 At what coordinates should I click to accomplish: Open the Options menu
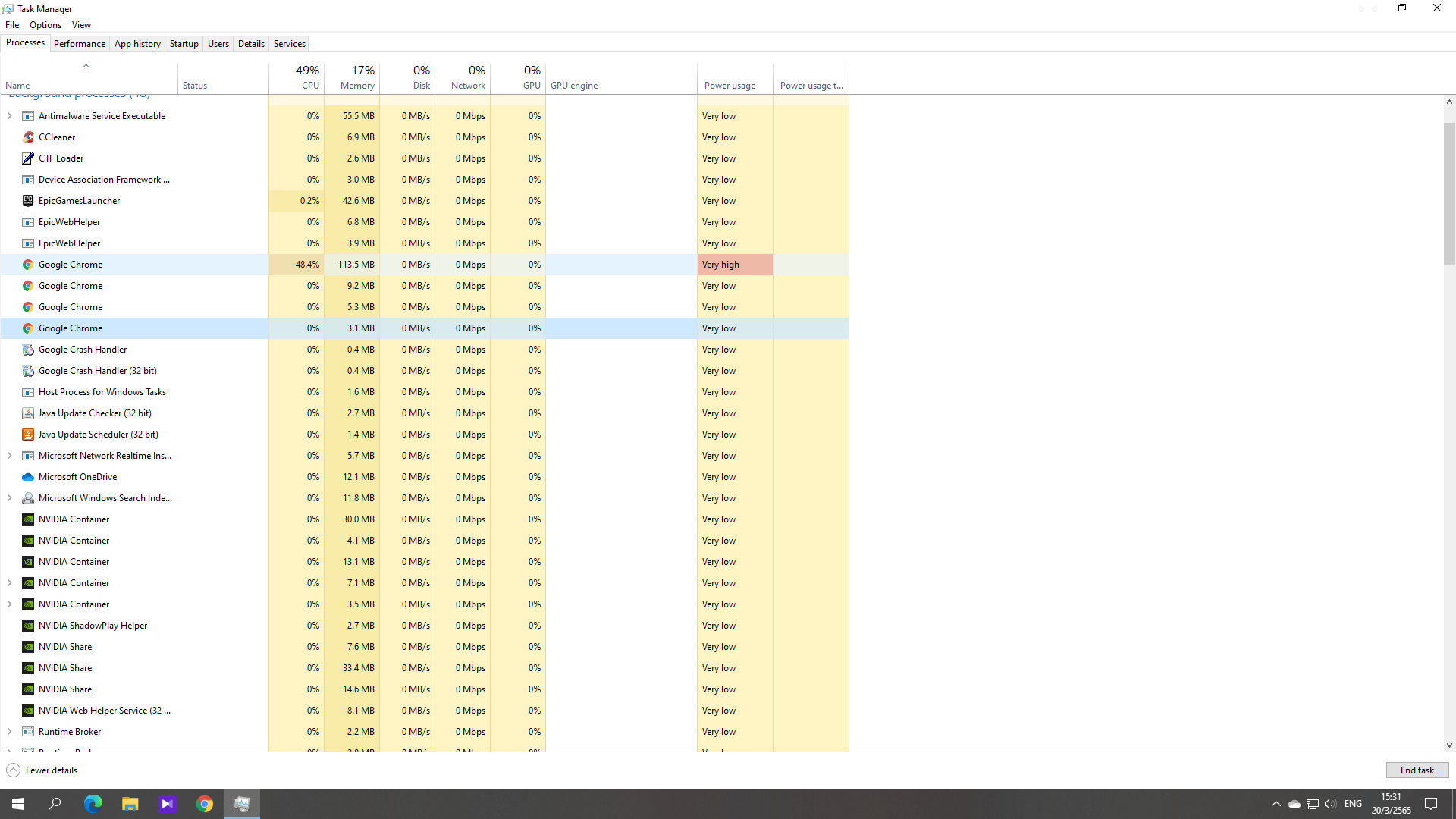pyautogui.click(x=45, y=25)
